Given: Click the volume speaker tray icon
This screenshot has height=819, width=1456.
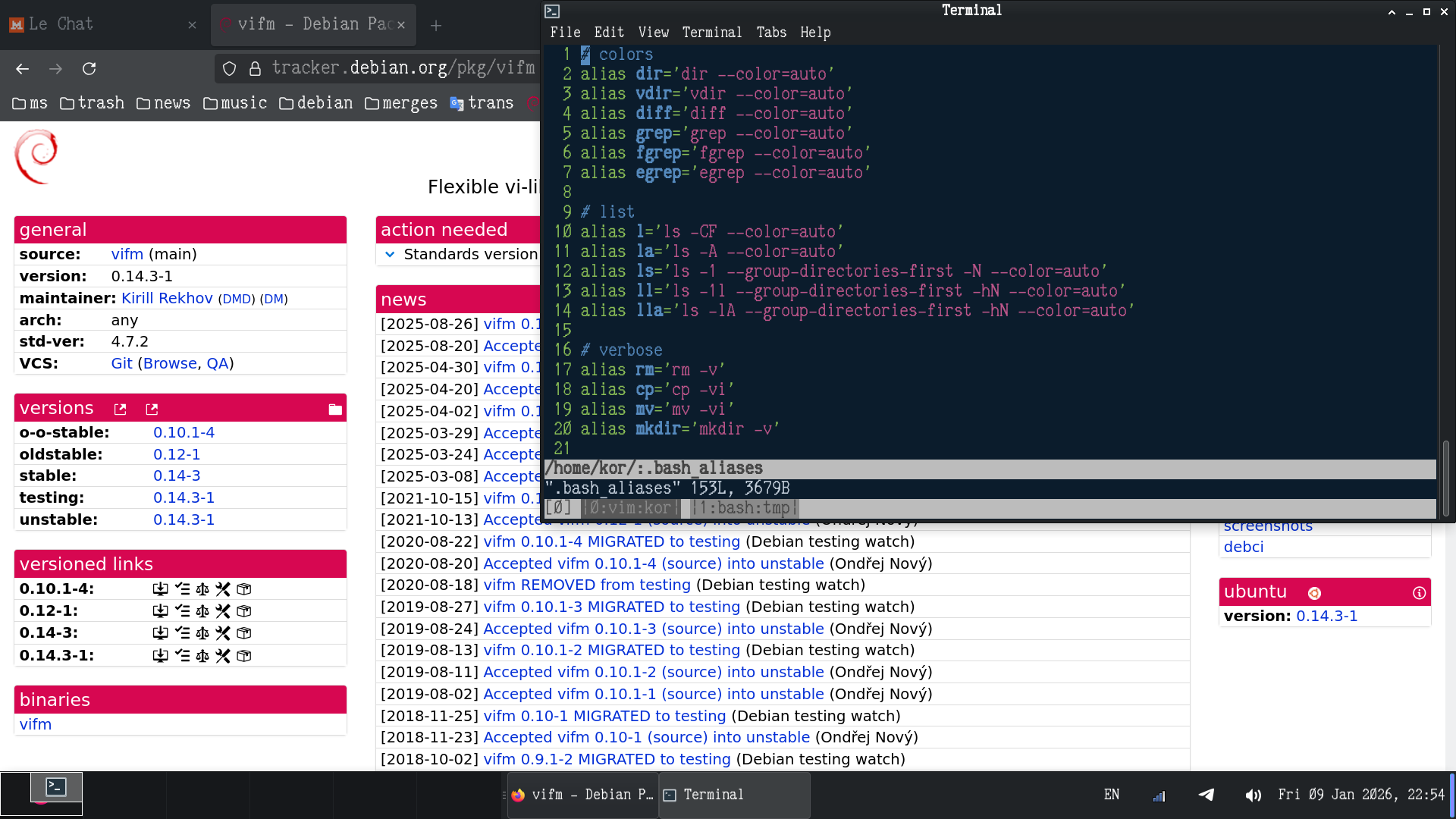Looking at the screenshot, I should click(x=1253, y=795).
